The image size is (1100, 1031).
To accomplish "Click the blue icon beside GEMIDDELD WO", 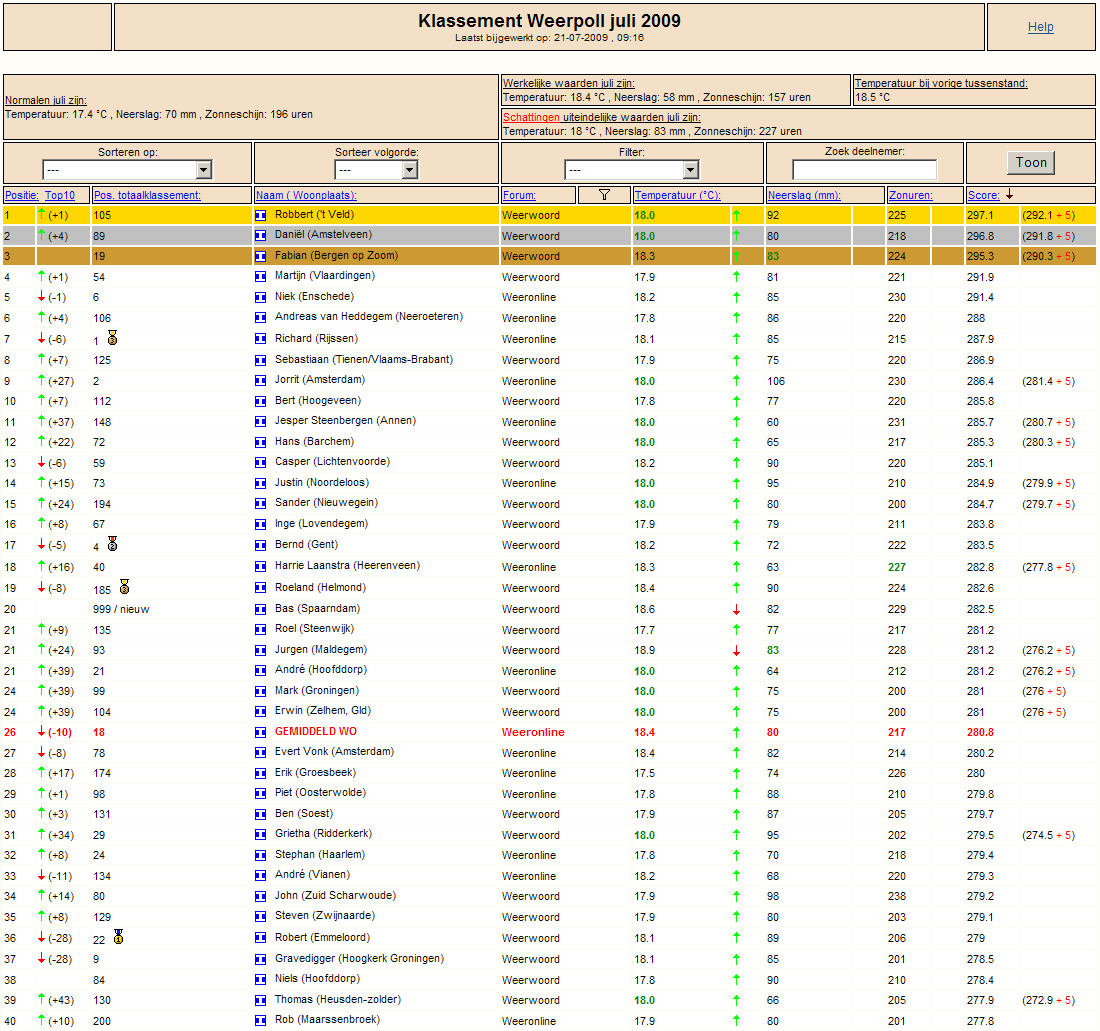I will pyautogui.click(x=260, y=732).
